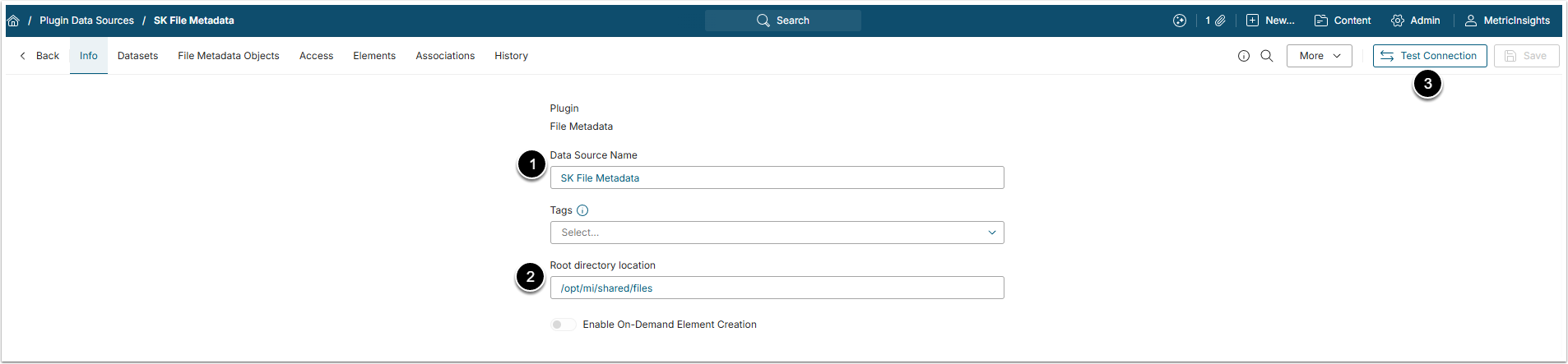Switch to the Datasets tab
The image size is (1568, 364).
click(137, 56)
